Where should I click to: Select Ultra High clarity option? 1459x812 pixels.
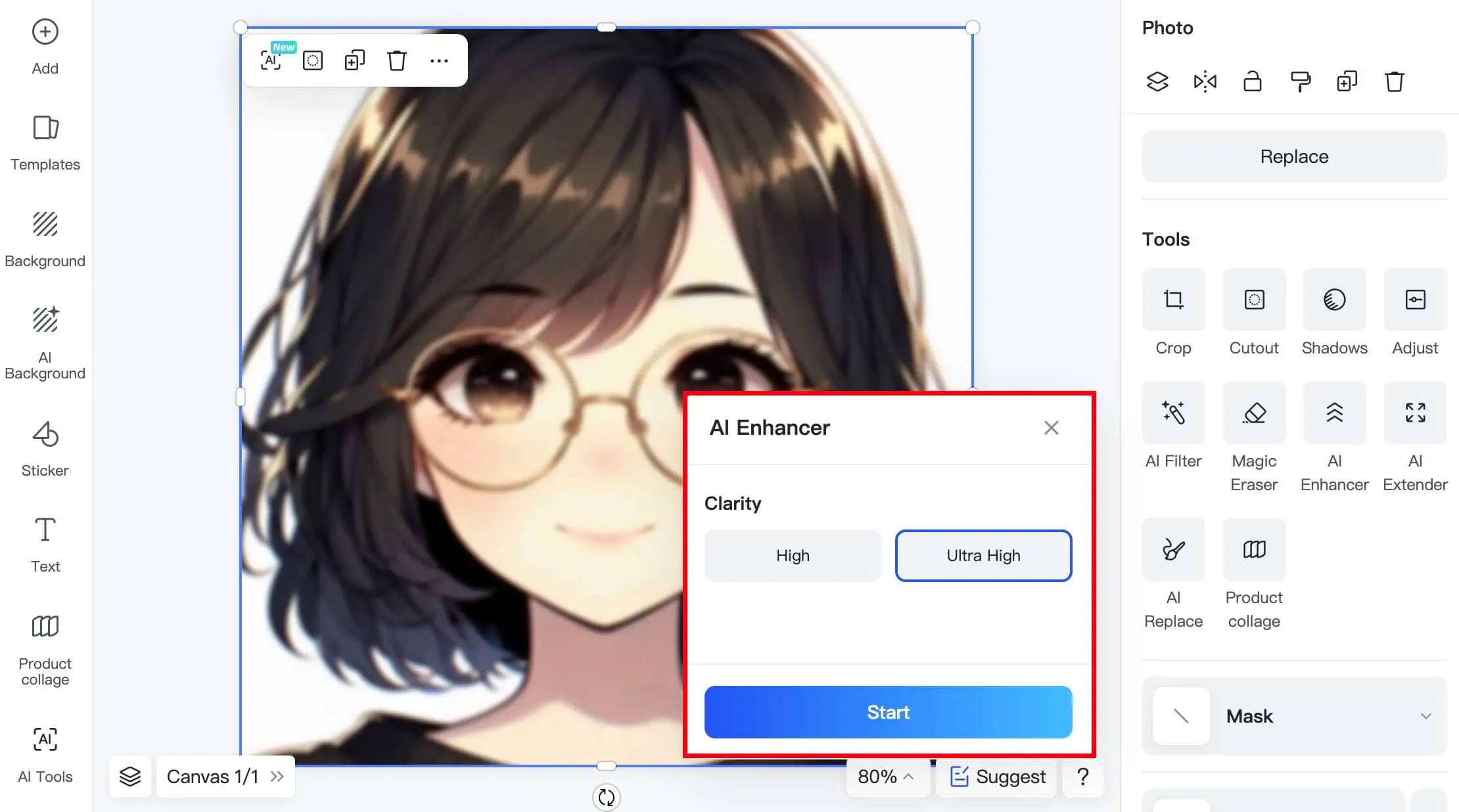pyautogui.click(x=983, y=555)
